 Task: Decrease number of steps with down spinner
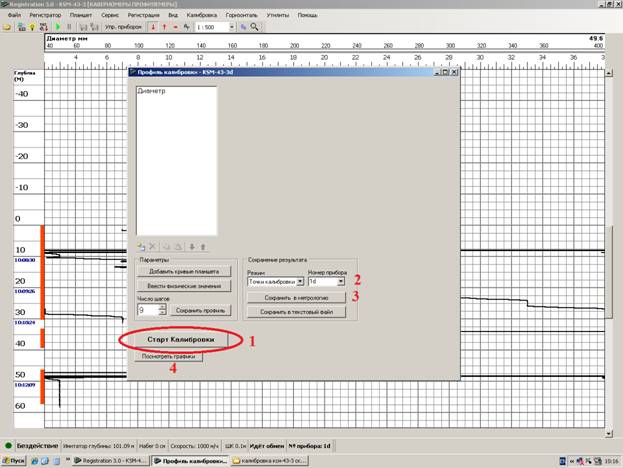162,313
